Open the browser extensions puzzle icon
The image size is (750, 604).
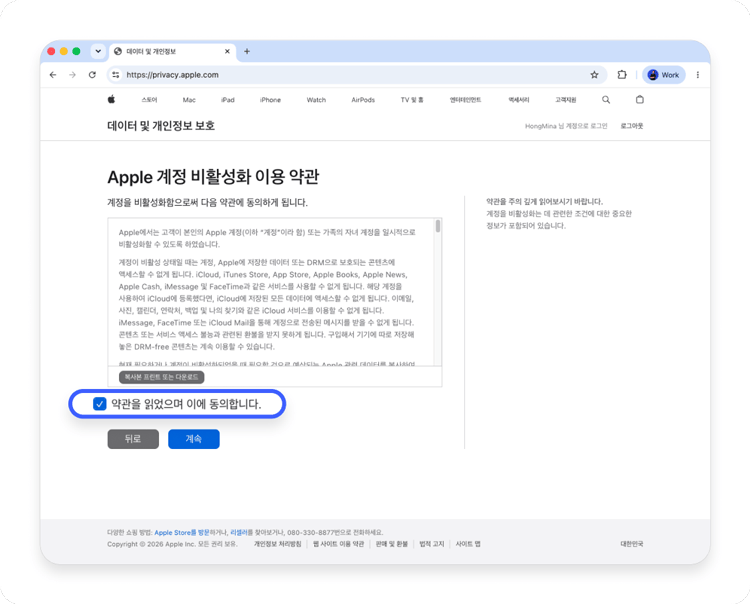point(622,75)
